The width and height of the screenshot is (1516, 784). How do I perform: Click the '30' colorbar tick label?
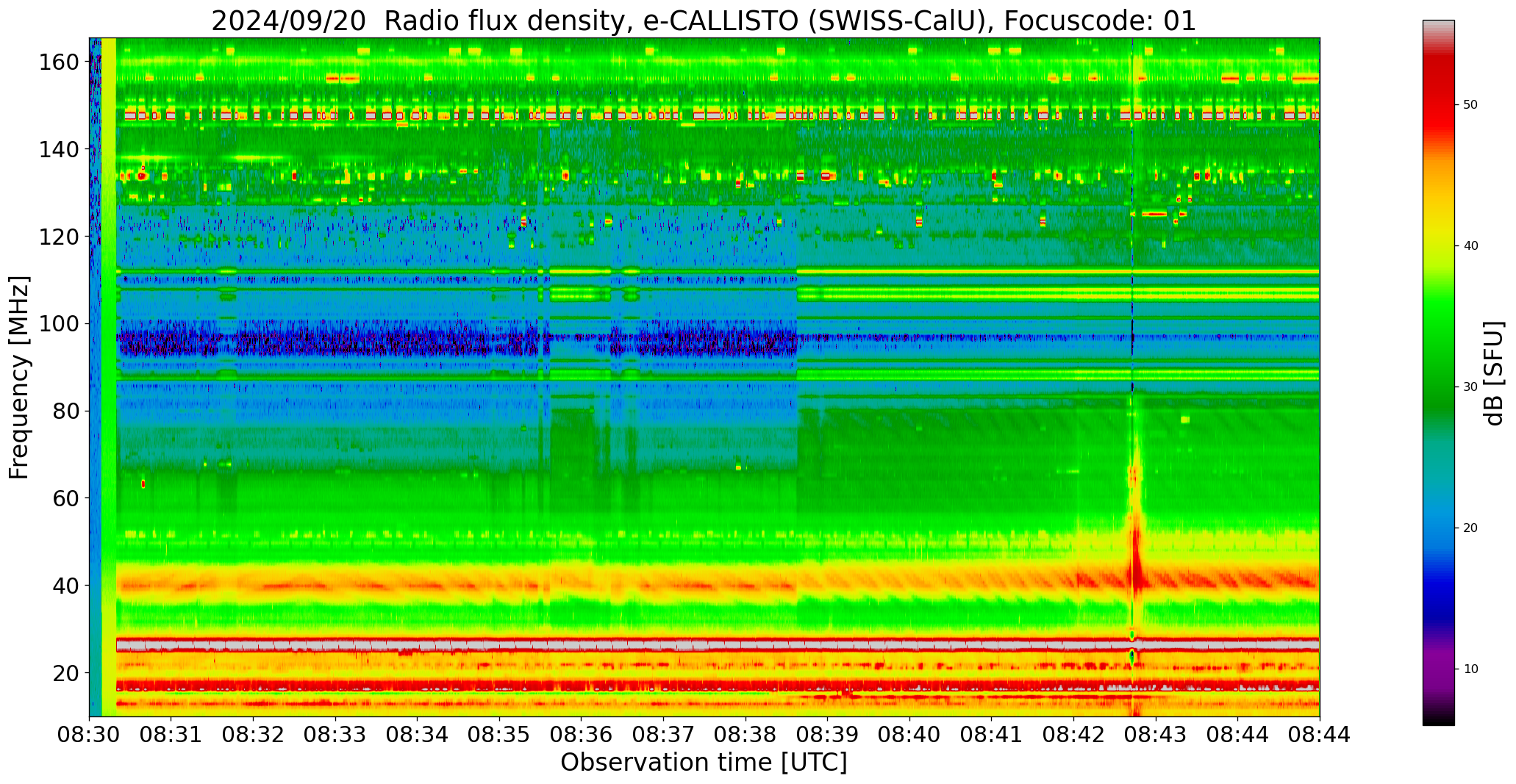point(1470,387)
